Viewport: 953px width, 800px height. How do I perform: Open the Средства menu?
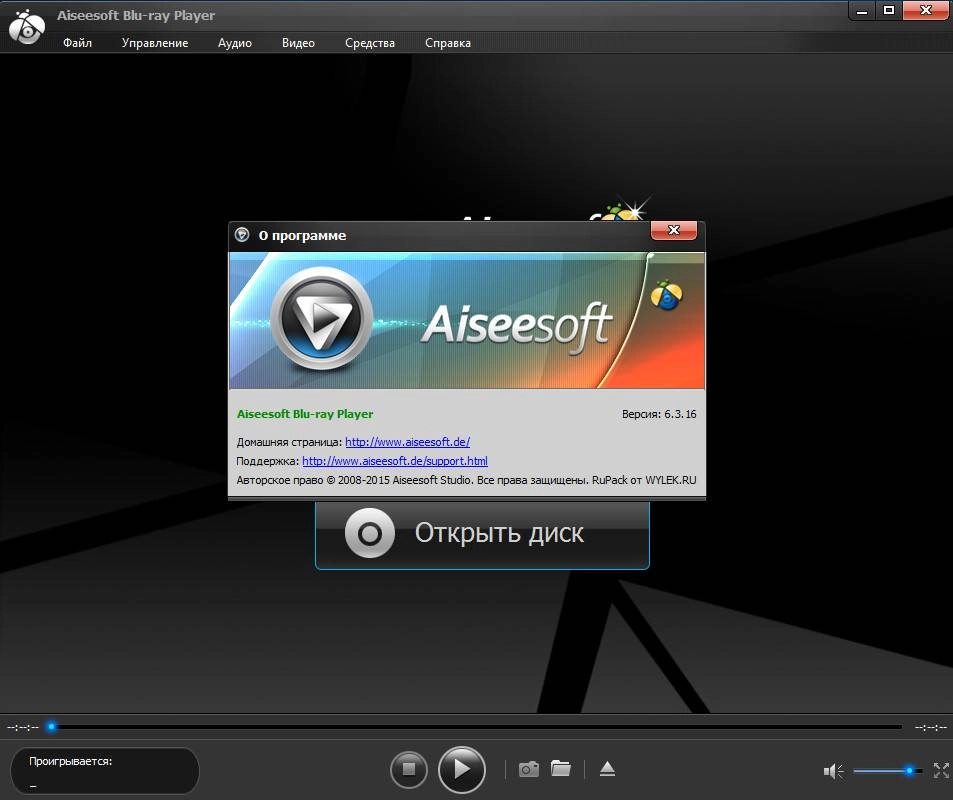[x=370, y=43]
